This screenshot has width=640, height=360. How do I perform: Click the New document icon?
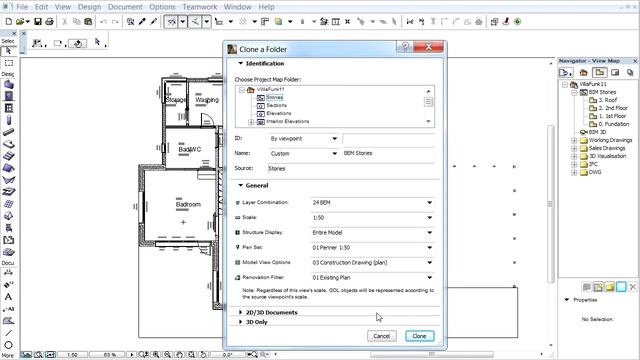(x=9, y=22)
